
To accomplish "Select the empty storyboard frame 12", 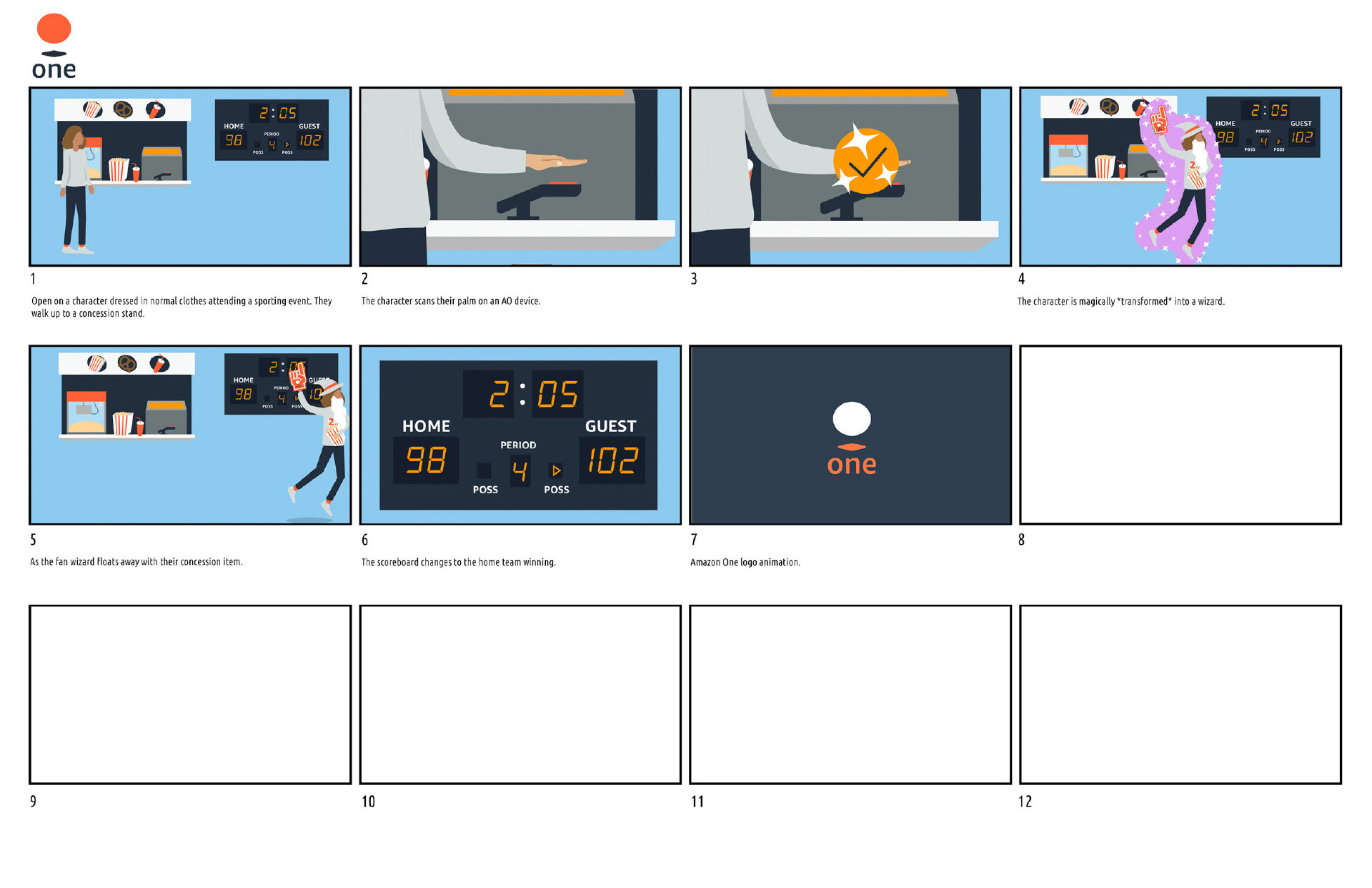I will pyautogui.click(x=1180, y=695).
